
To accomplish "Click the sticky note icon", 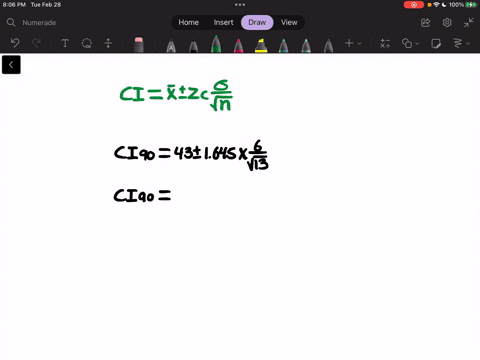I will 436,43.
